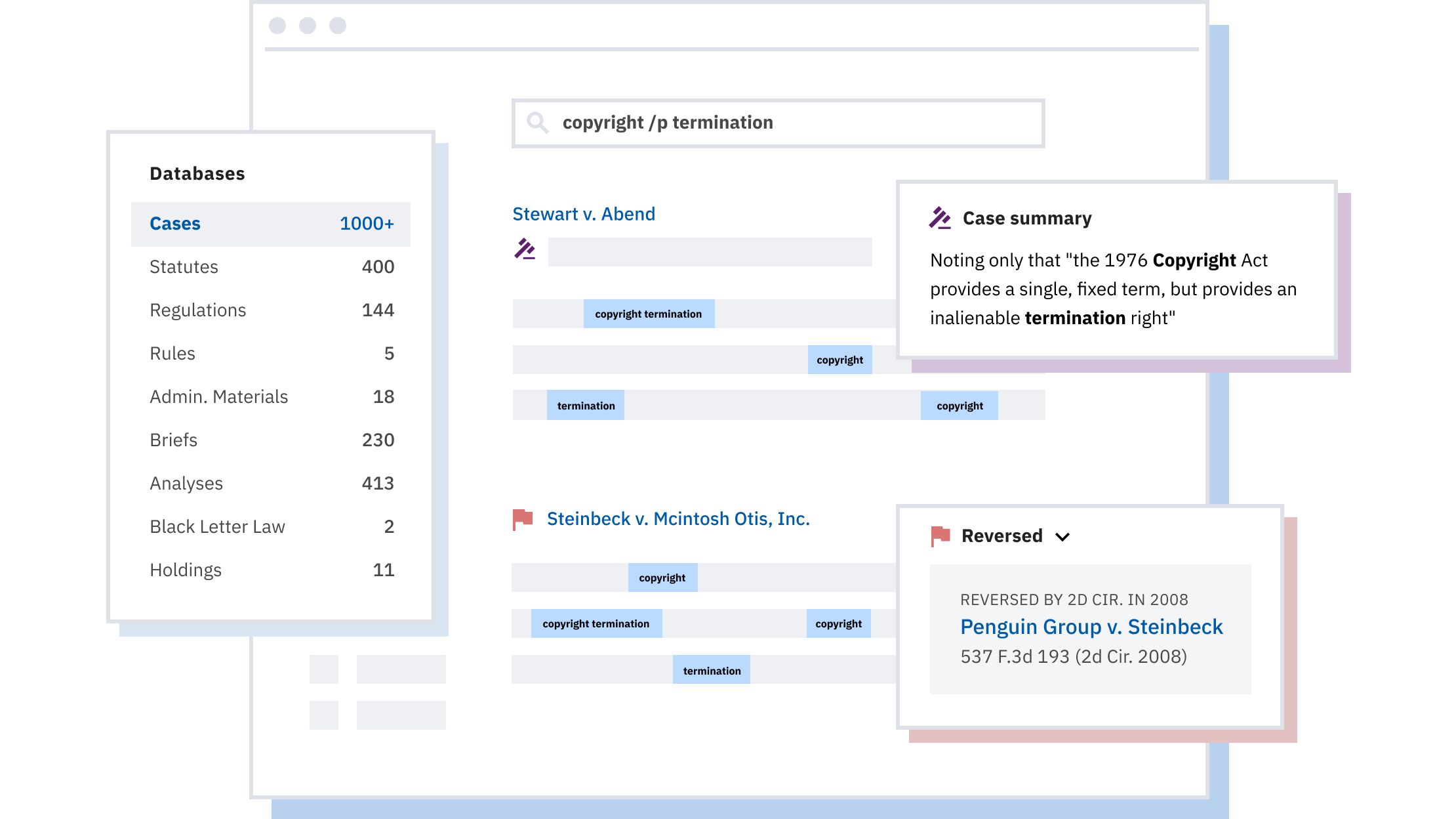Click the red flag beside Steinbeck v. Mcintosh Otis
The height and width of the screenshot is (819, 1456).
[x=521, y=518]
